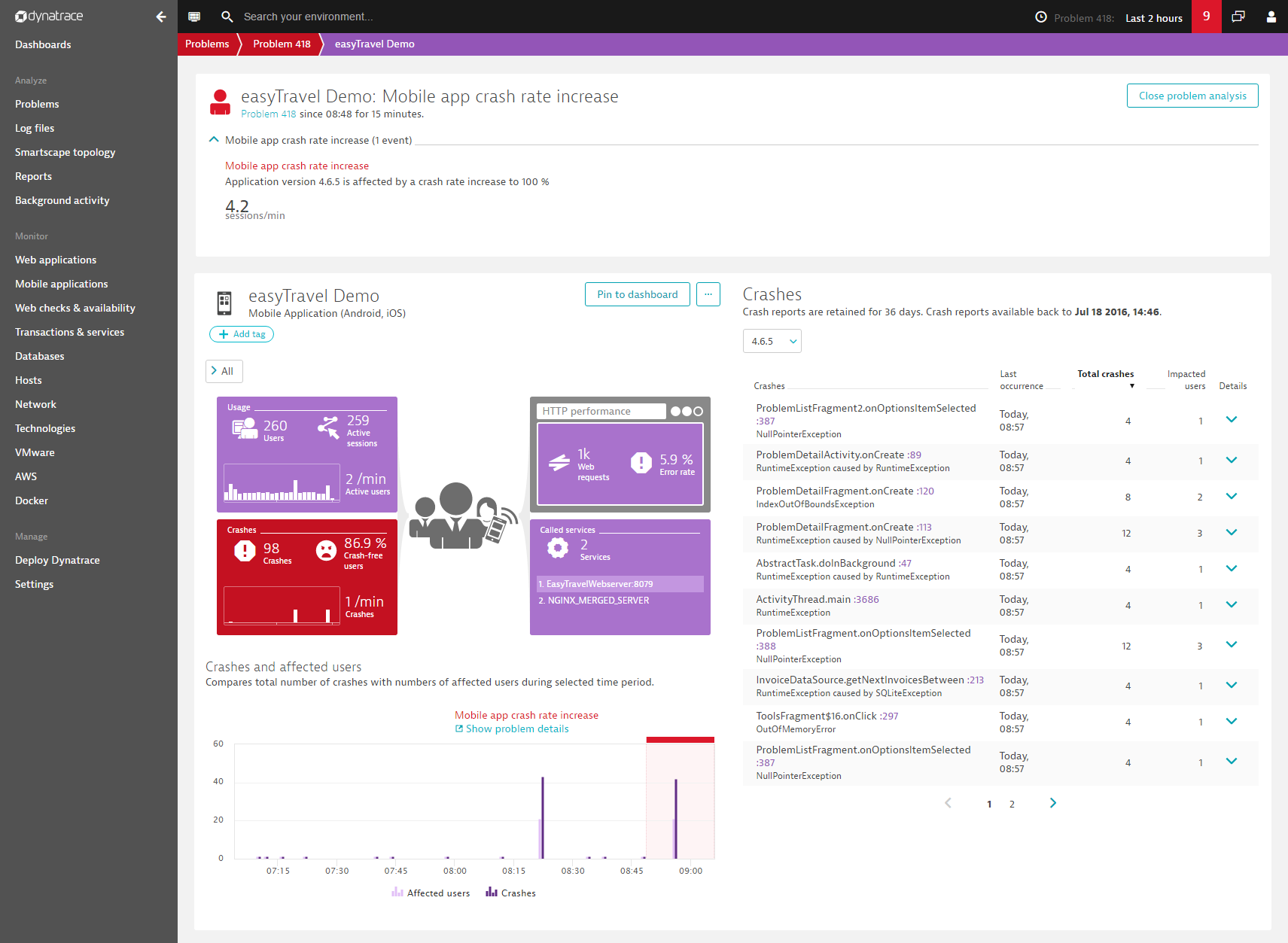Collapse sidebar with the back arrow icon

(x=161, y=17)
